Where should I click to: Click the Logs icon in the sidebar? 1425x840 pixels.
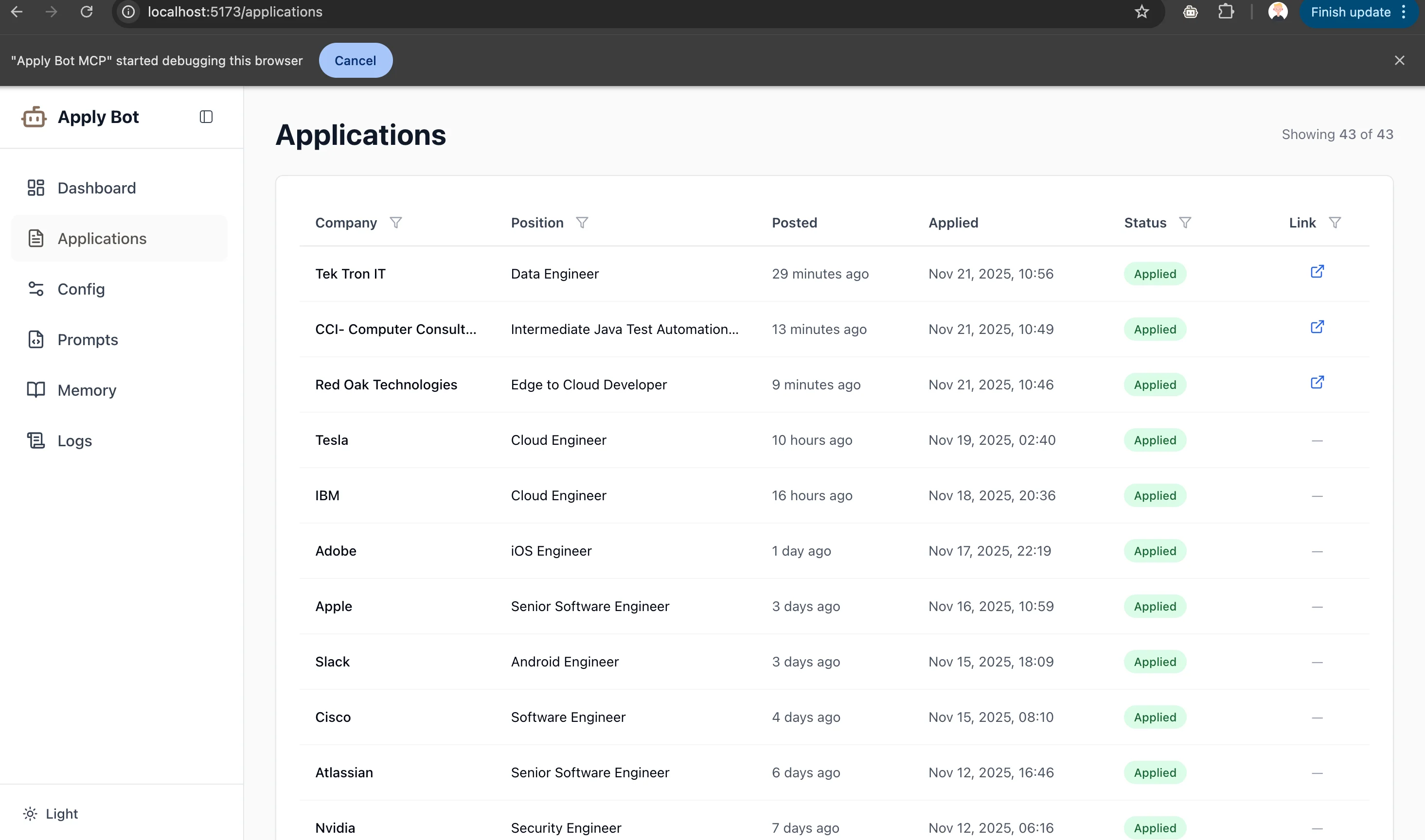[36, 440]
